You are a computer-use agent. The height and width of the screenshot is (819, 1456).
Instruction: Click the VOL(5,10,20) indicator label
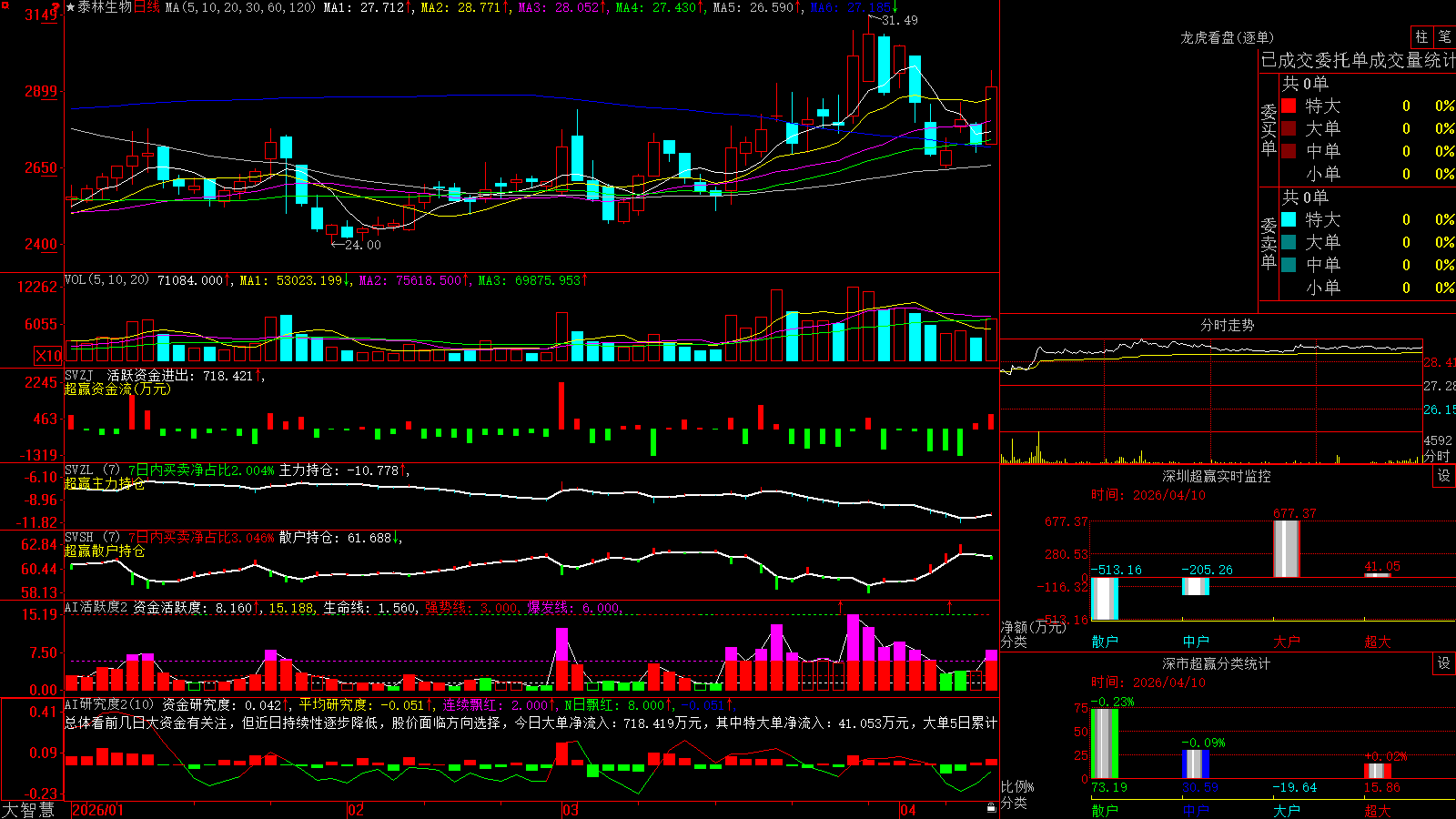pyautogui.click(x=107, y=279)
